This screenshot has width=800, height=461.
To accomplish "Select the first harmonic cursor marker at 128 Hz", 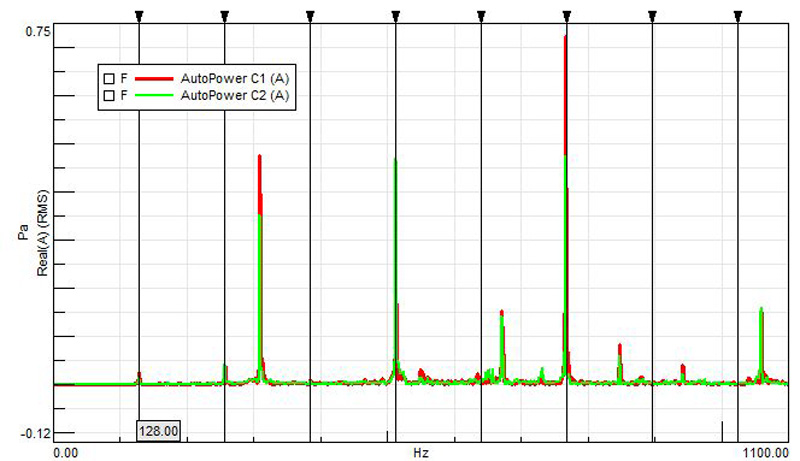I will (x=139, y=16).
